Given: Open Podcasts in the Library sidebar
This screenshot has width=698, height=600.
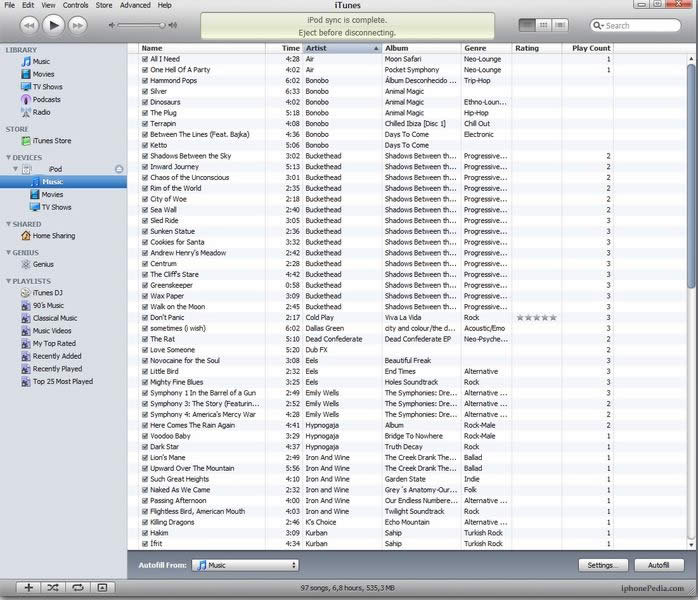Looking at the screenshot, I should 46,100.
